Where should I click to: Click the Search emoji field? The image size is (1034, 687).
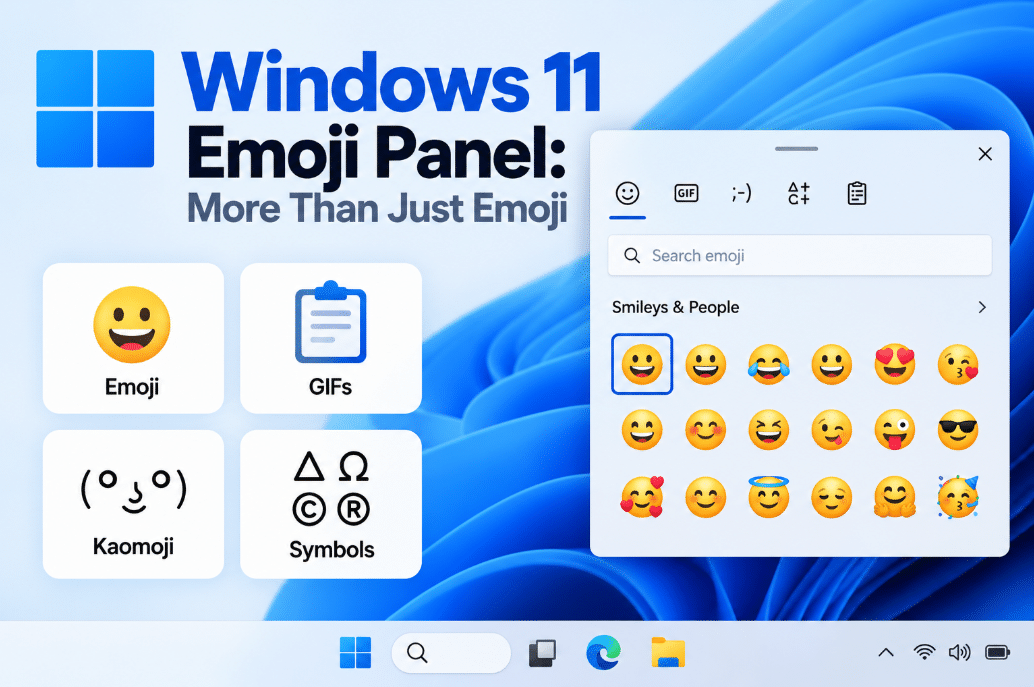pyautogui.click(x=799, y=255)
